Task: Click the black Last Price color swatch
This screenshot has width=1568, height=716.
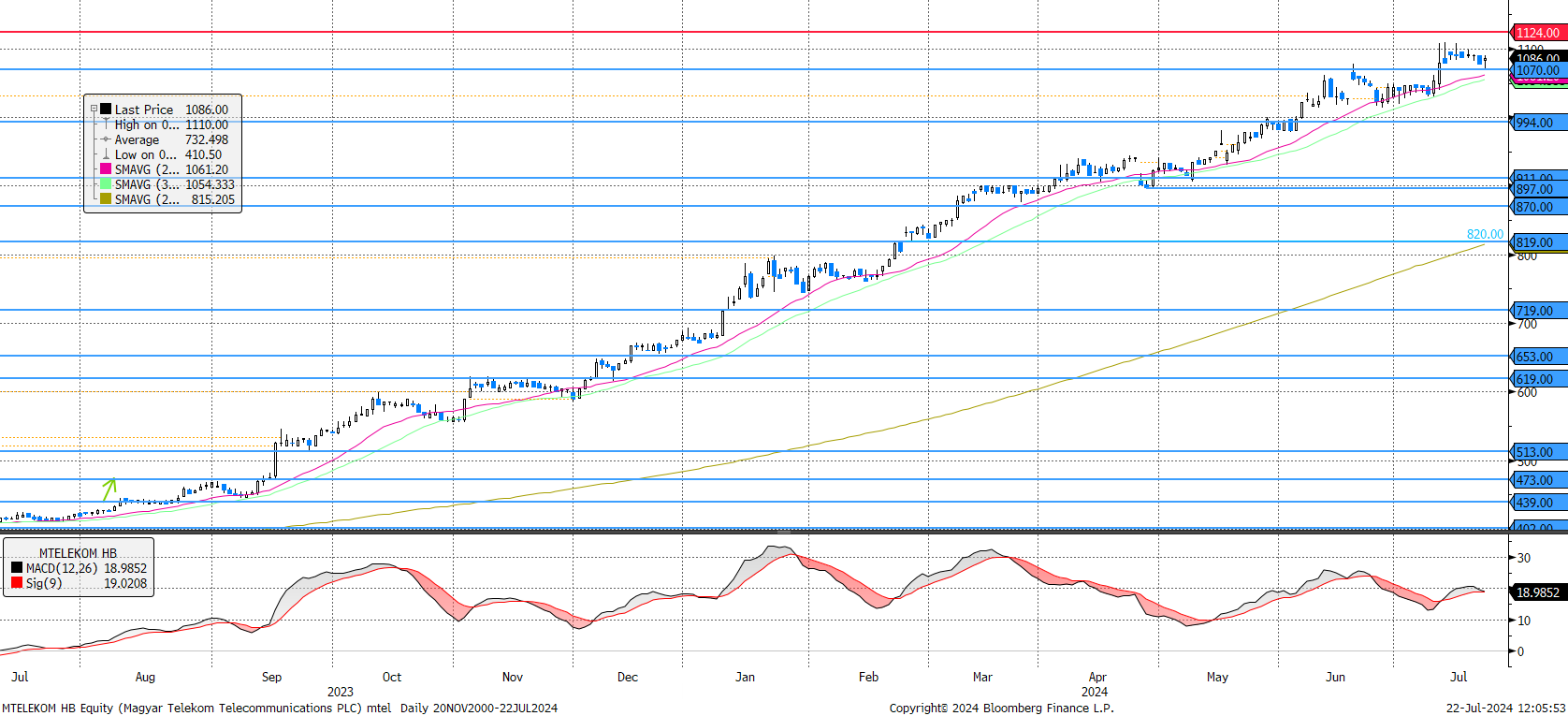Action: click(106, 109)
